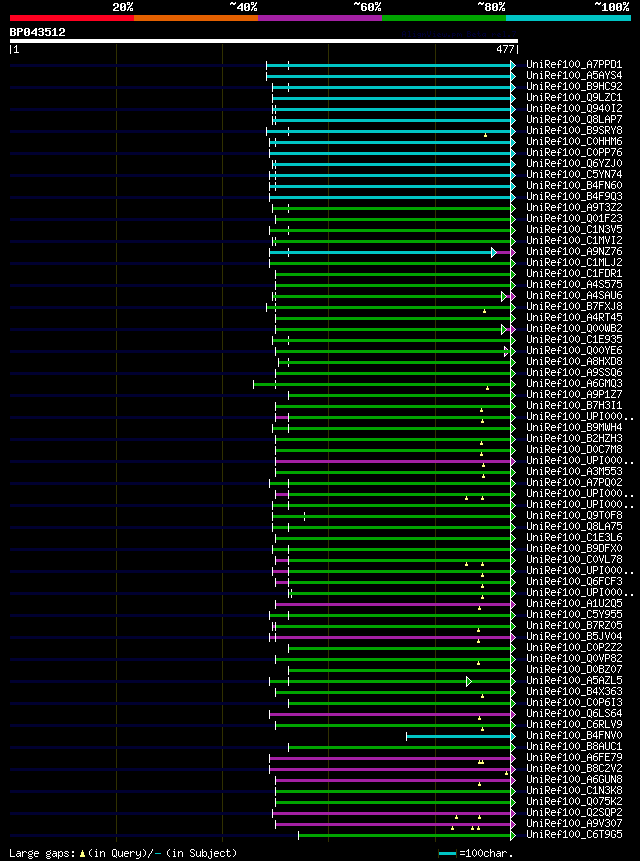
Task: Click the cyan ~100% identity legend segment
Action: pos(569,18)
